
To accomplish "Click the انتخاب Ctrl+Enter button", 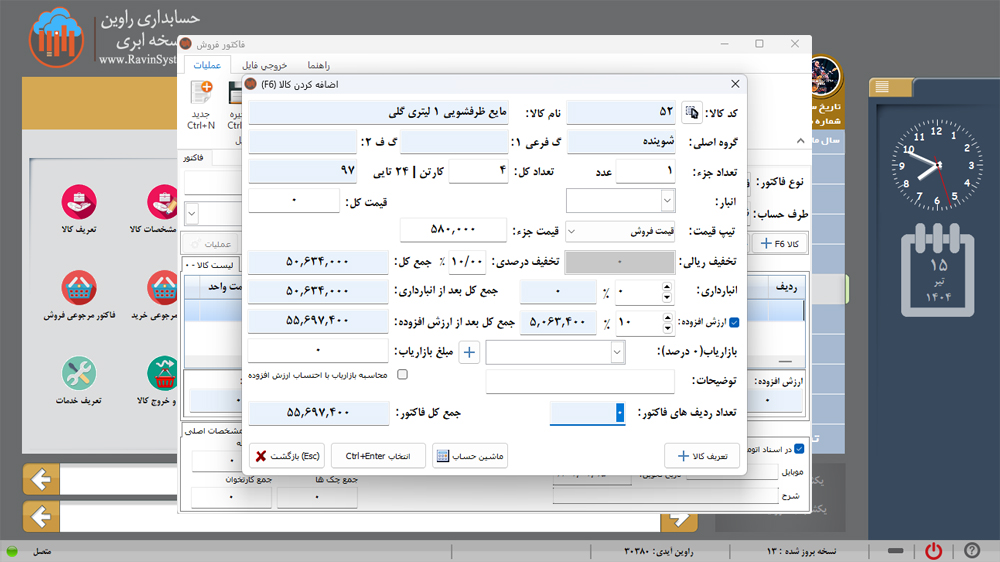I will tap(378, 456).
